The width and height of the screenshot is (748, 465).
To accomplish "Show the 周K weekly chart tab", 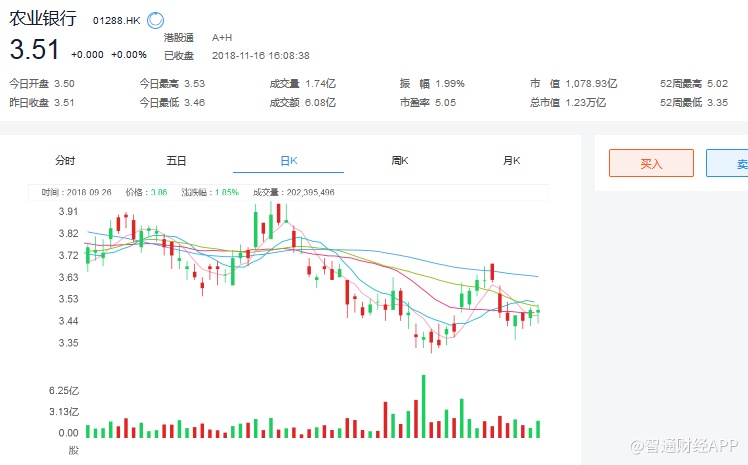I will pos(400,161).
